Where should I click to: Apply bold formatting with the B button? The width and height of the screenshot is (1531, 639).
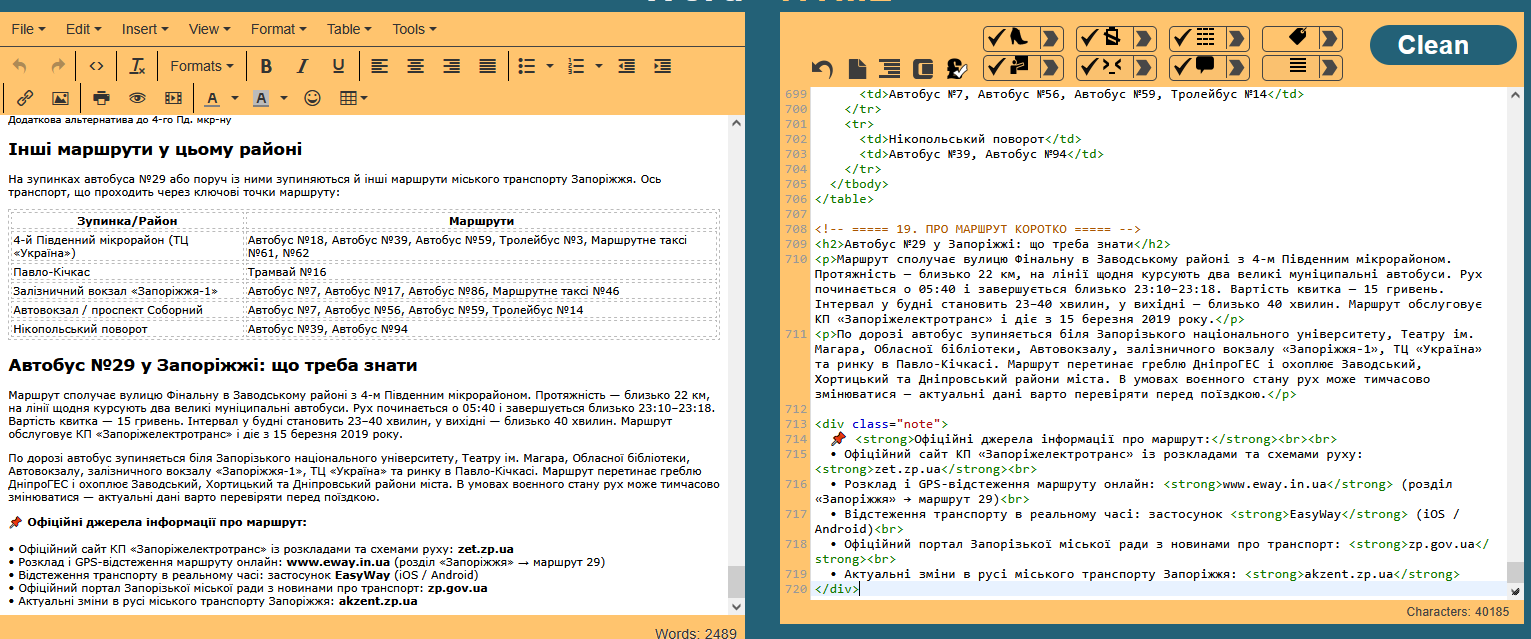(266, 66)
